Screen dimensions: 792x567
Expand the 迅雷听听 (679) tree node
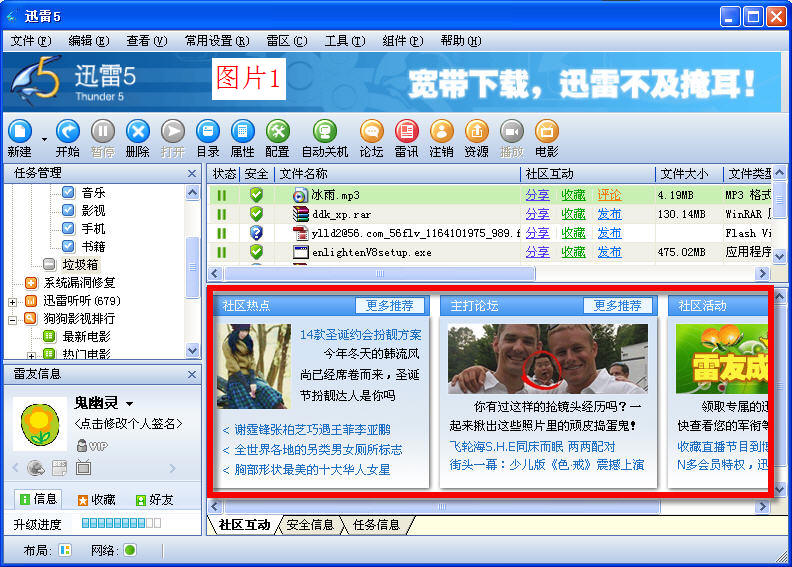tap(13, 302)
